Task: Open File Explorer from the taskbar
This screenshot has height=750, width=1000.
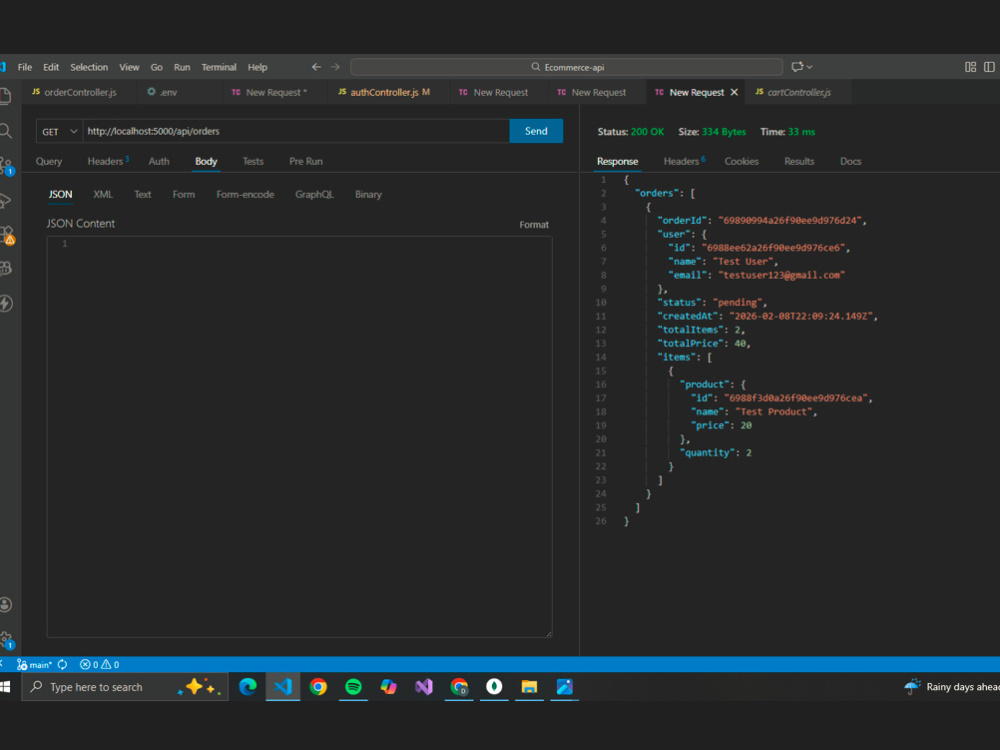Action: [529, 687]
